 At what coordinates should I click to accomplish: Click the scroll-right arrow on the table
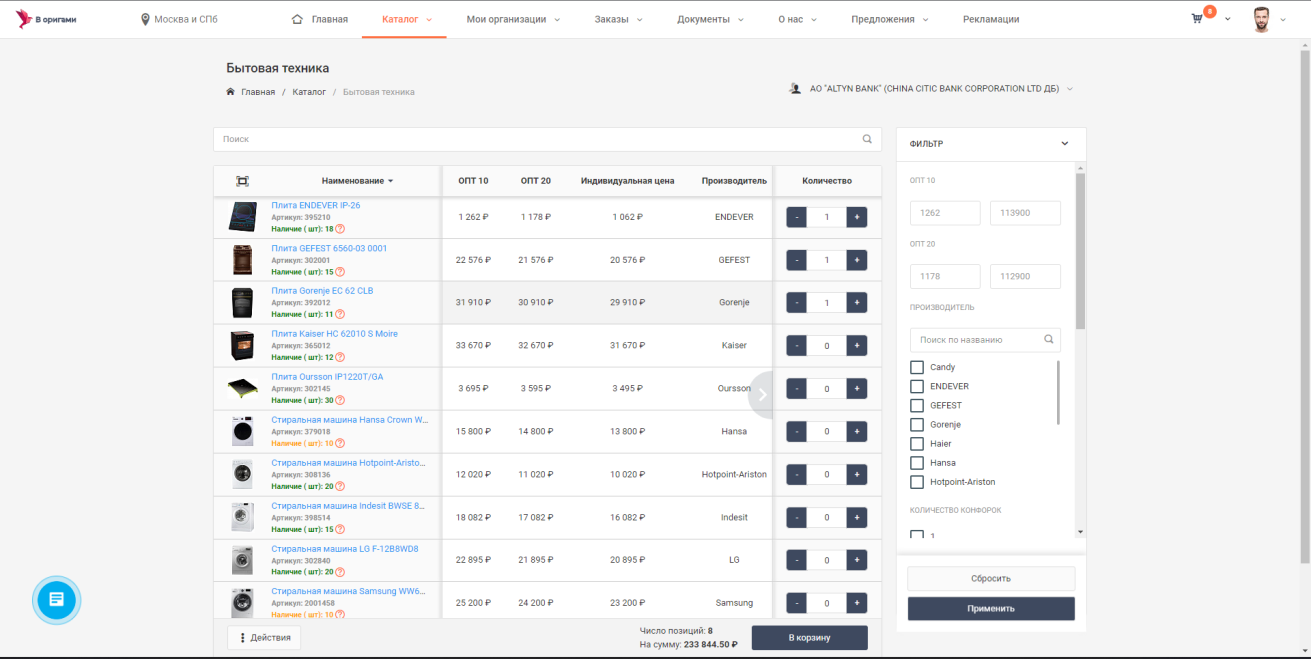pos(762,394)
